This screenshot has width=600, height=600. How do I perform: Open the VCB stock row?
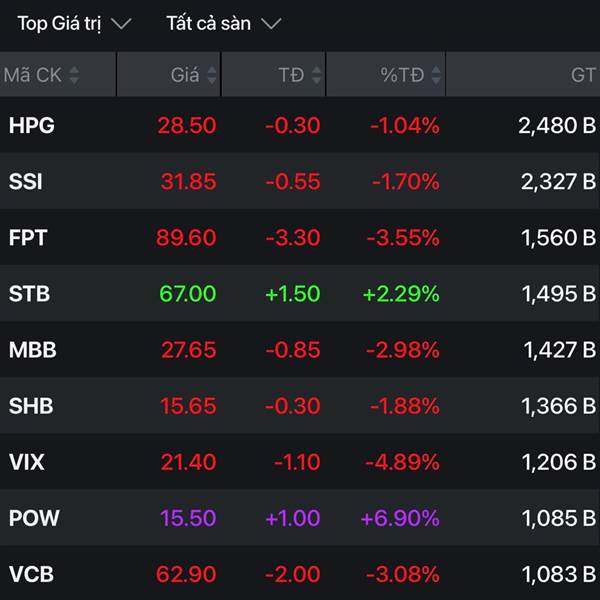tap(300, 573)
